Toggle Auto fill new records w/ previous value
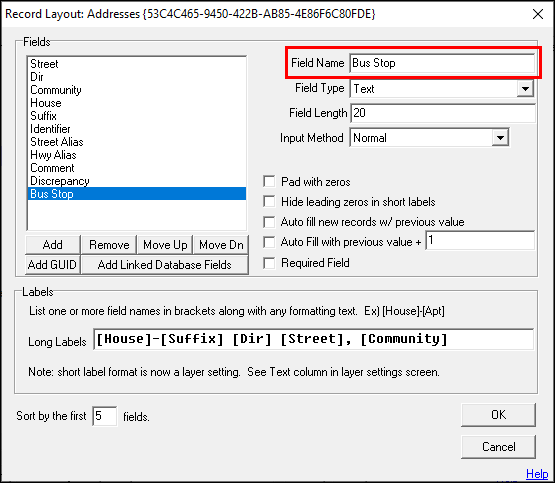 click(x=269, y=222)
